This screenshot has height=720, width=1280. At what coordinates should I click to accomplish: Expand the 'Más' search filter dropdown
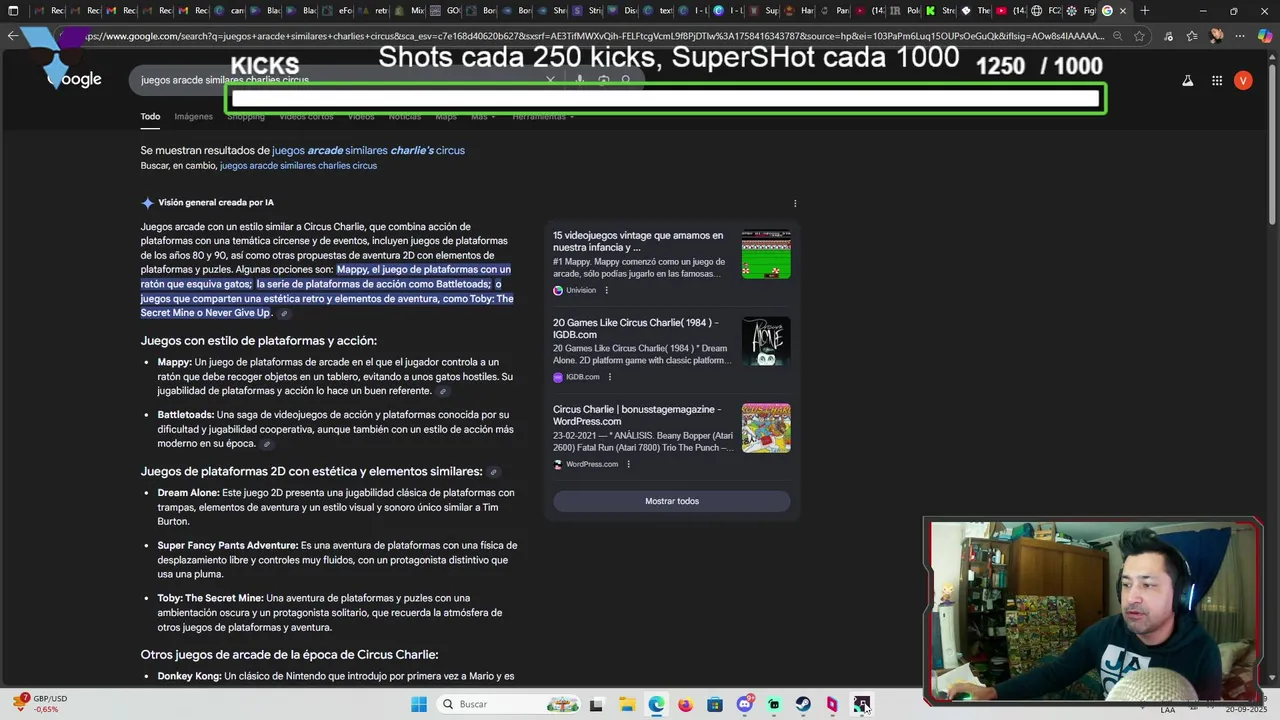pyautogui.click(x=482, y=117)
